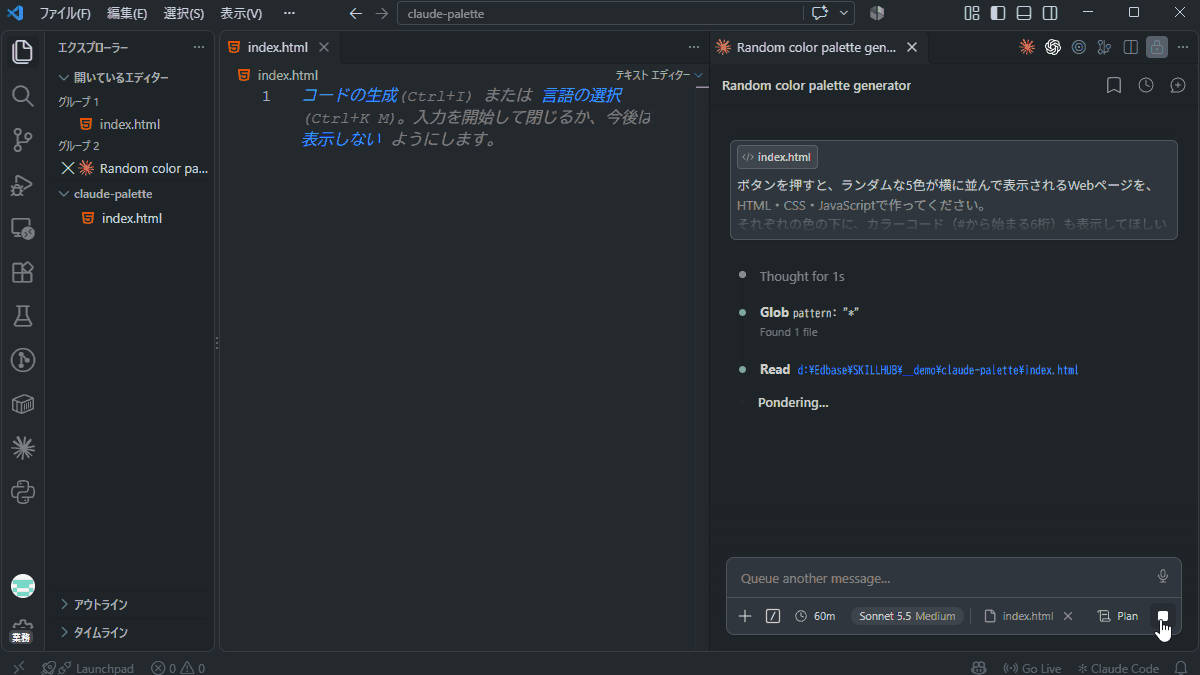Screen dimensions: 1200x675
Task: Switch to the index.html editor tab
Action: click(x=278, y=47)
